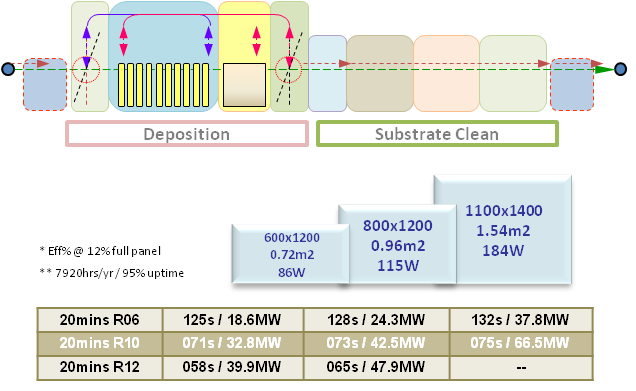This screenshot has height=391, width=636.
Task: Click the 125s / 18.6MW cell
Action: pos(232,320)
